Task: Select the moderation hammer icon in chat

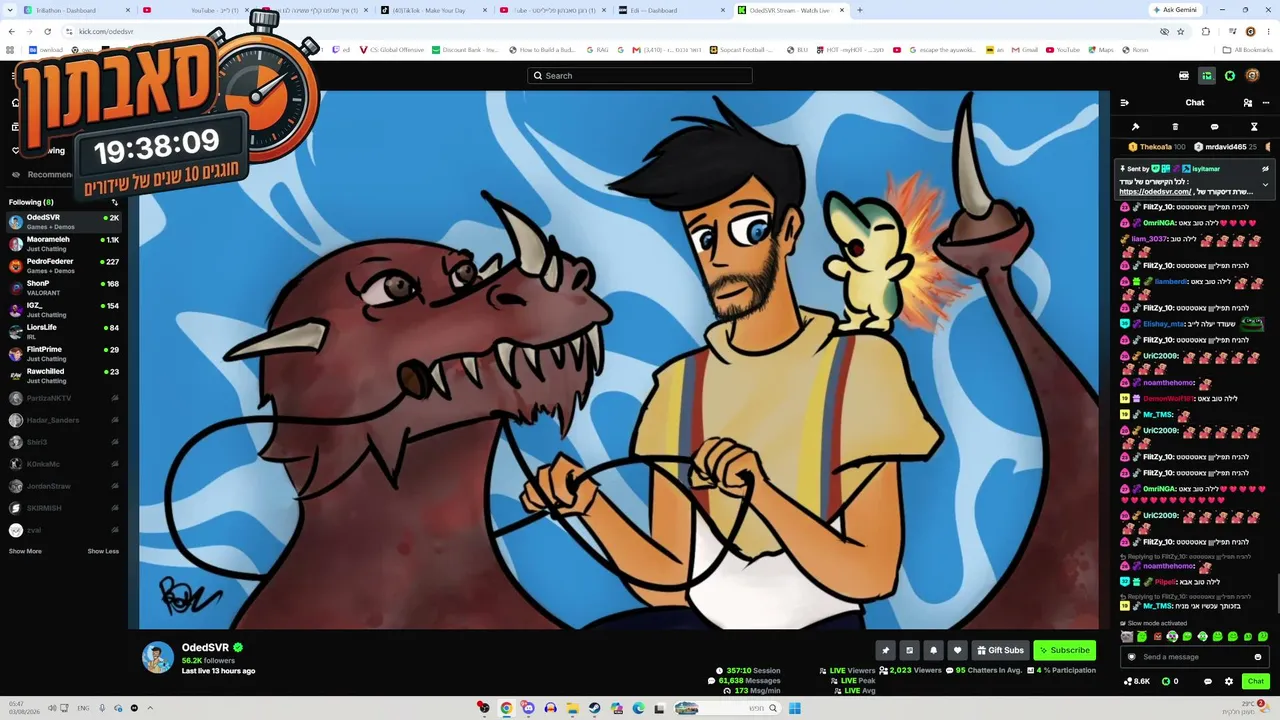Action: click(1135, 127)
